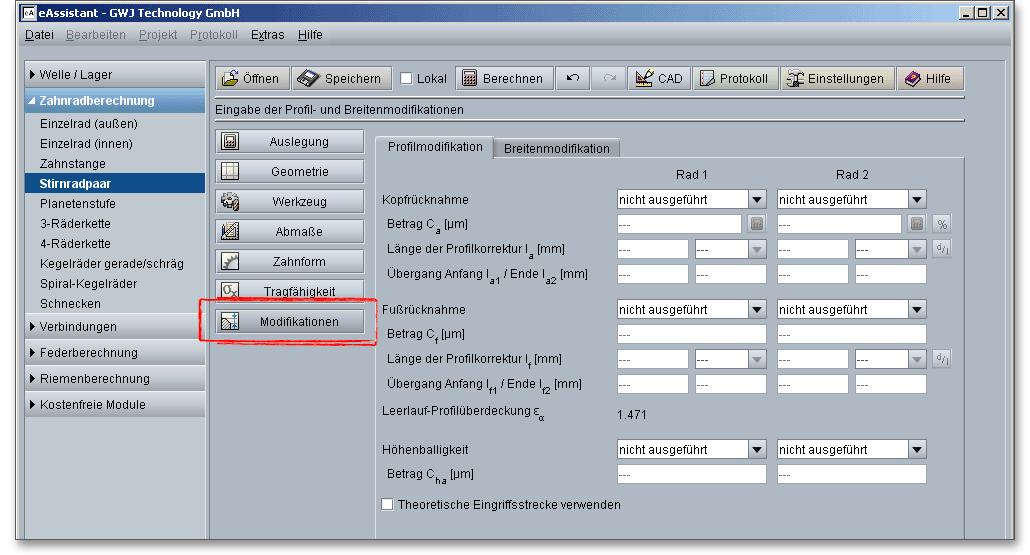The image size is (1030, 555).
Task: Click the Geometrie button
Action: click(x=289, y=172)
